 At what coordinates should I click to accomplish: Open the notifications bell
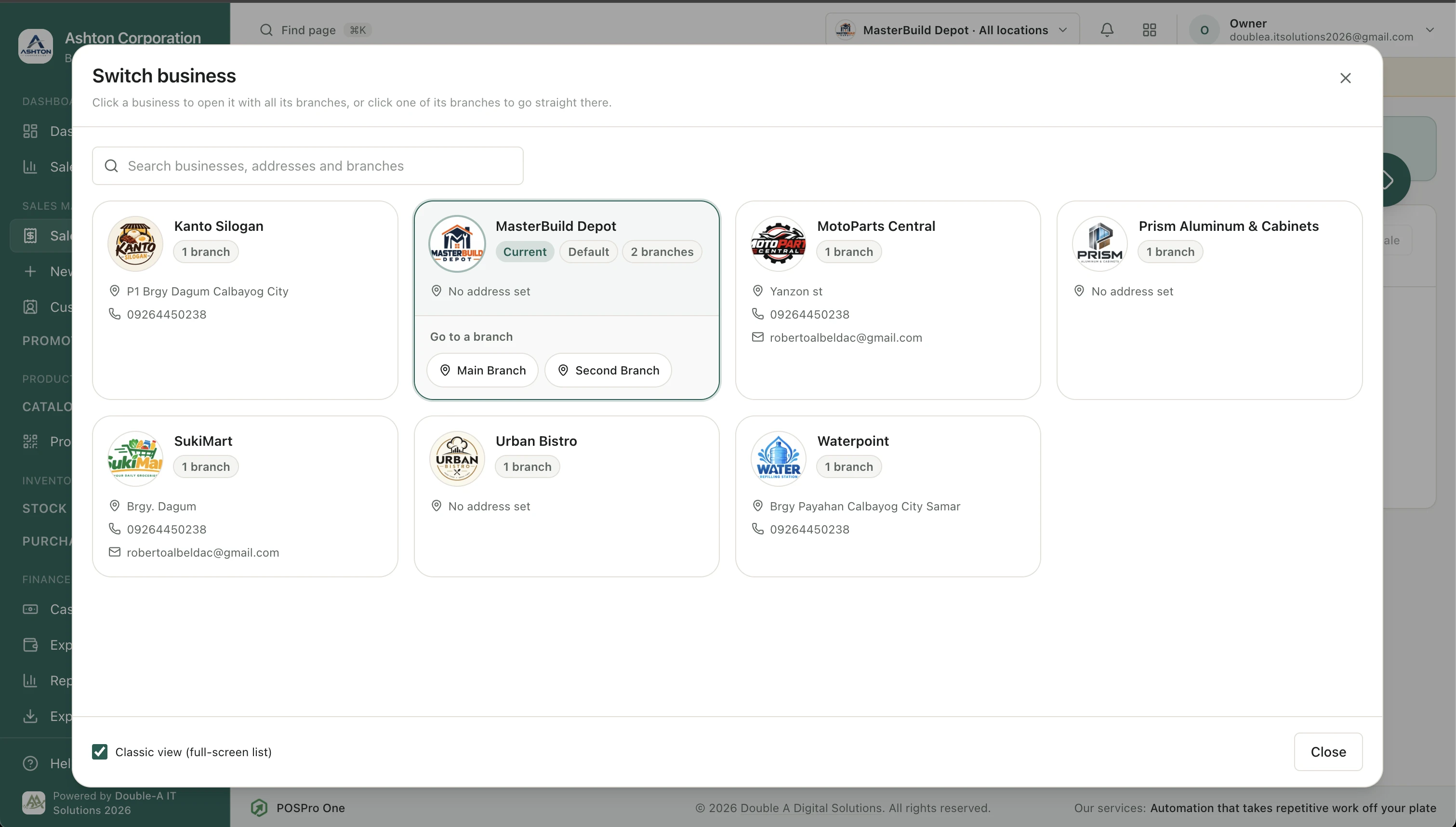point(1107,29)
